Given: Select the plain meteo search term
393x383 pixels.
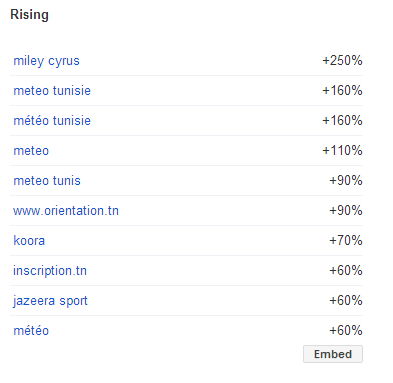Looking at the screenshot, I should (31, 151).
